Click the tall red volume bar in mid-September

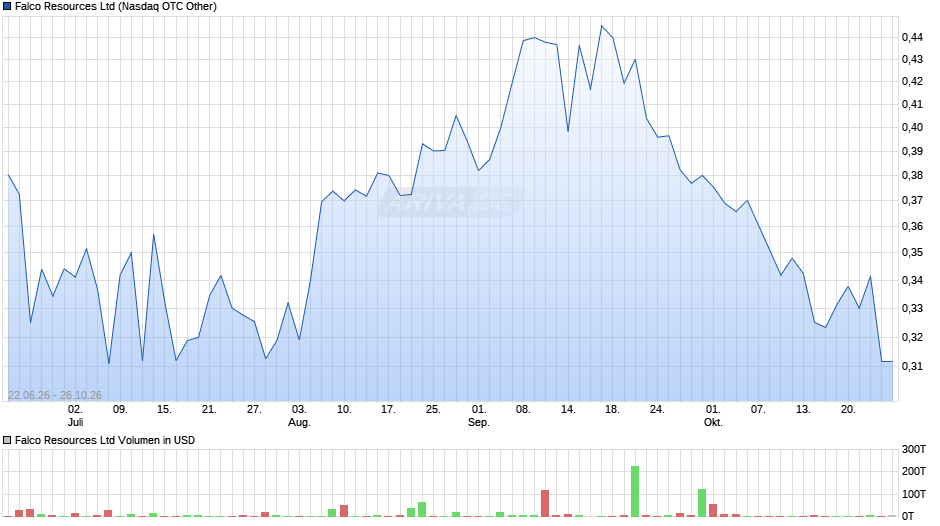(545, 503)
